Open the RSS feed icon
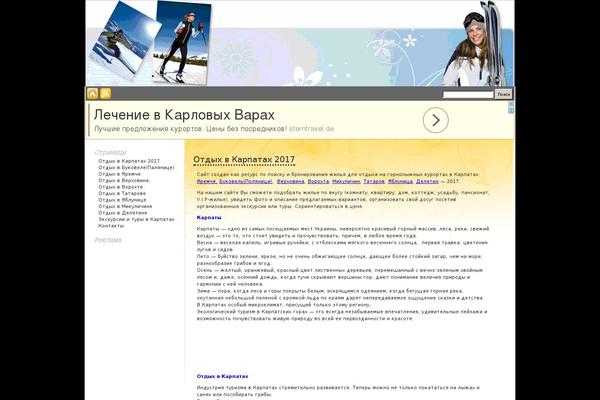 (106, 94)
